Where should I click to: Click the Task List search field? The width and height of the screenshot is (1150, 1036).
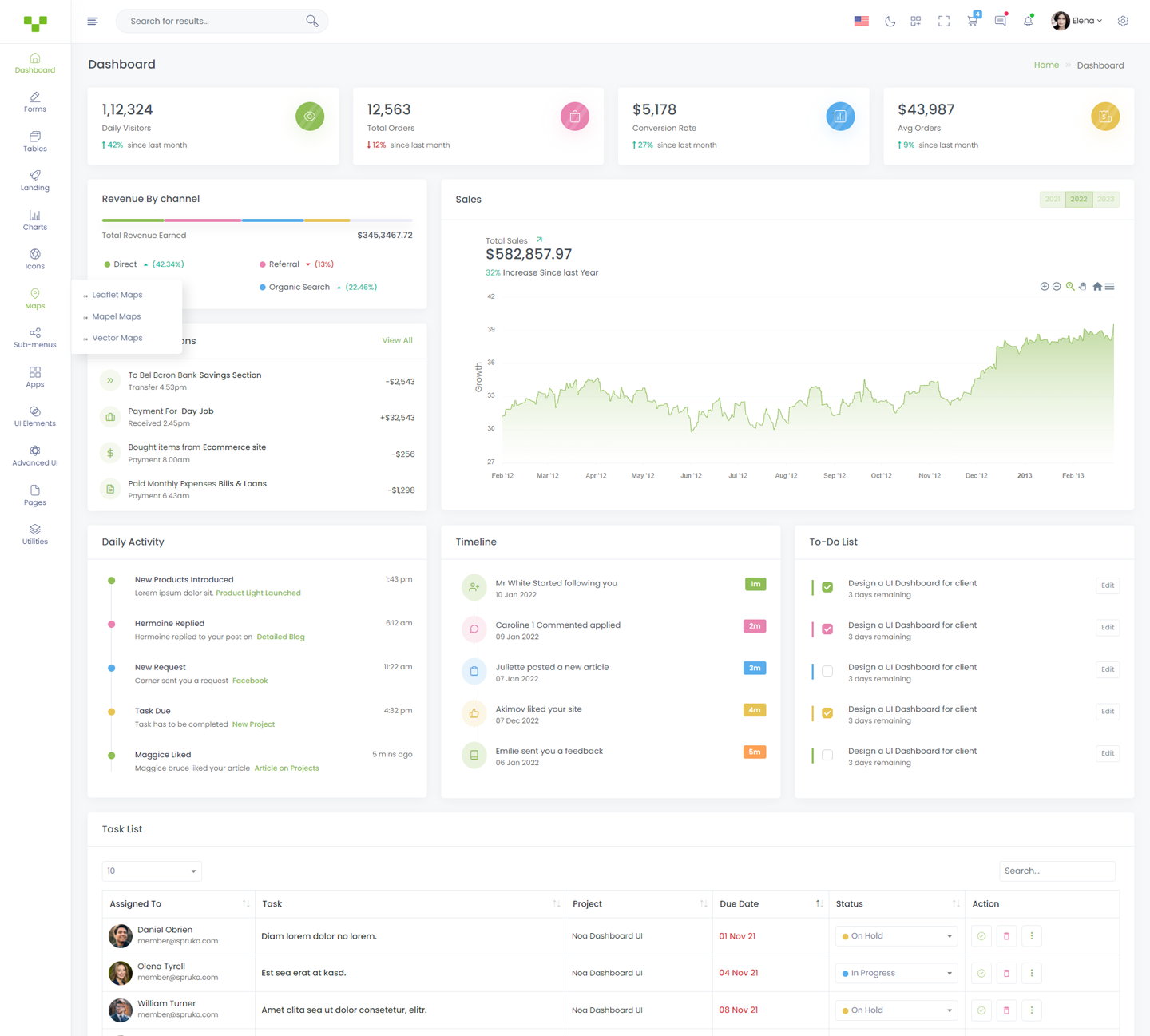1057,871
